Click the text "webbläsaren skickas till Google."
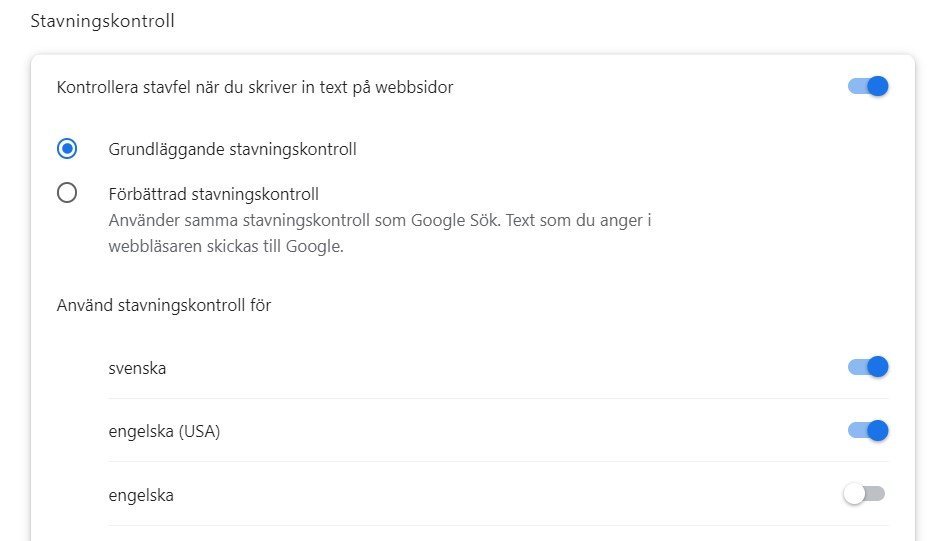This screenshot has height=541, width=938. (226, 246)
